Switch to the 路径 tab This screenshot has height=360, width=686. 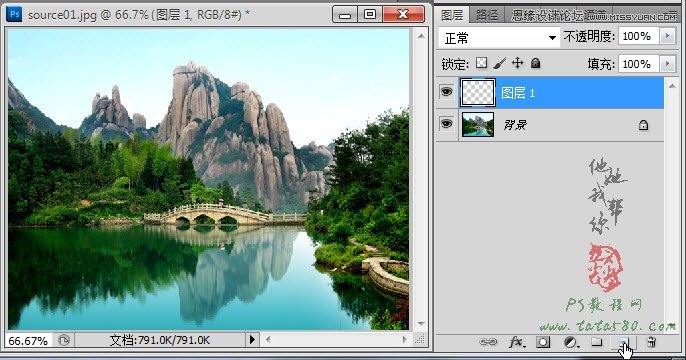tap(487, 15)
